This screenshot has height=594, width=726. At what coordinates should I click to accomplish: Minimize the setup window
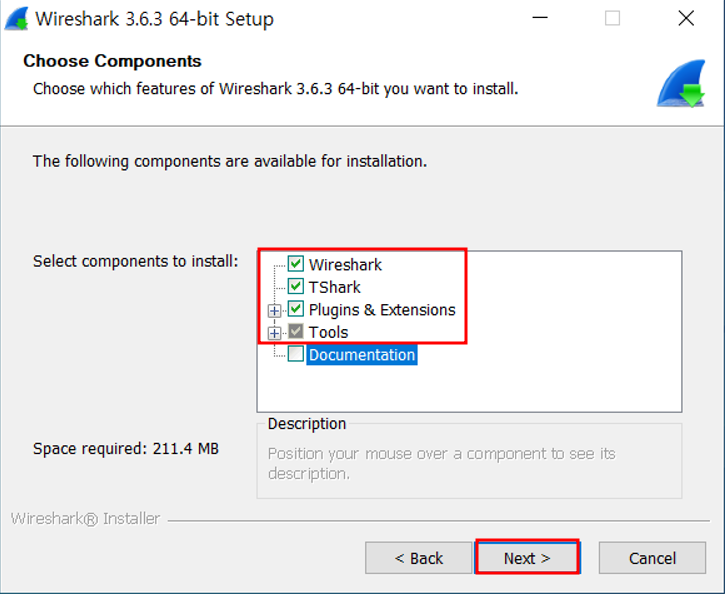[x=540, y=18]
